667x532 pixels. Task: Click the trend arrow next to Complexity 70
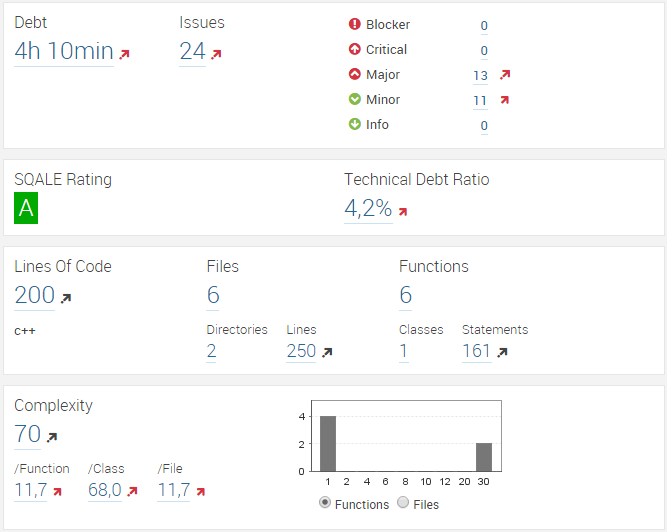52,437
